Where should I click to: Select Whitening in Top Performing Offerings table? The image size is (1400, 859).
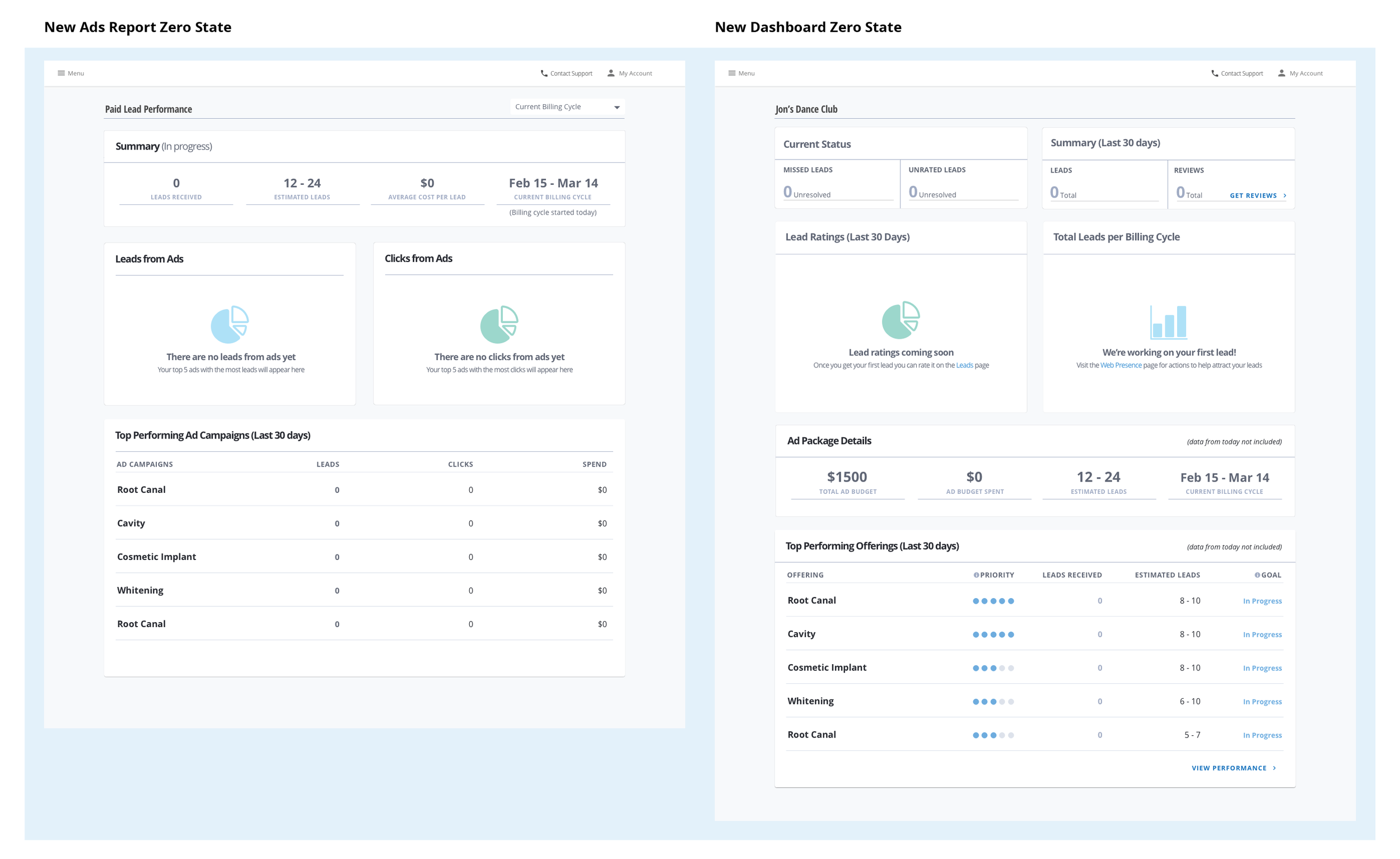[810, 701]
